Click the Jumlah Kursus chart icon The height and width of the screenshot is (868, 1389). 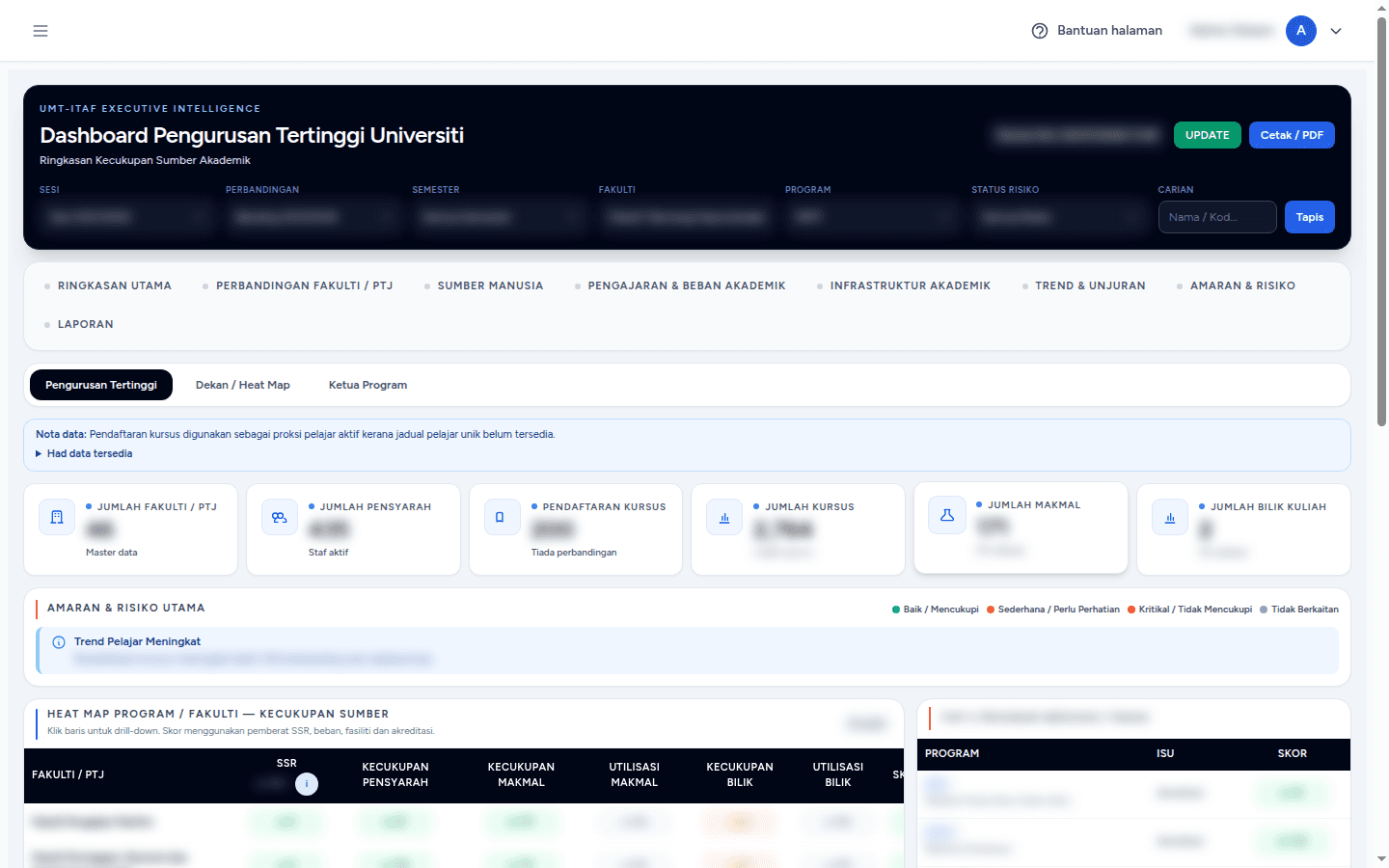pos(724,517)
